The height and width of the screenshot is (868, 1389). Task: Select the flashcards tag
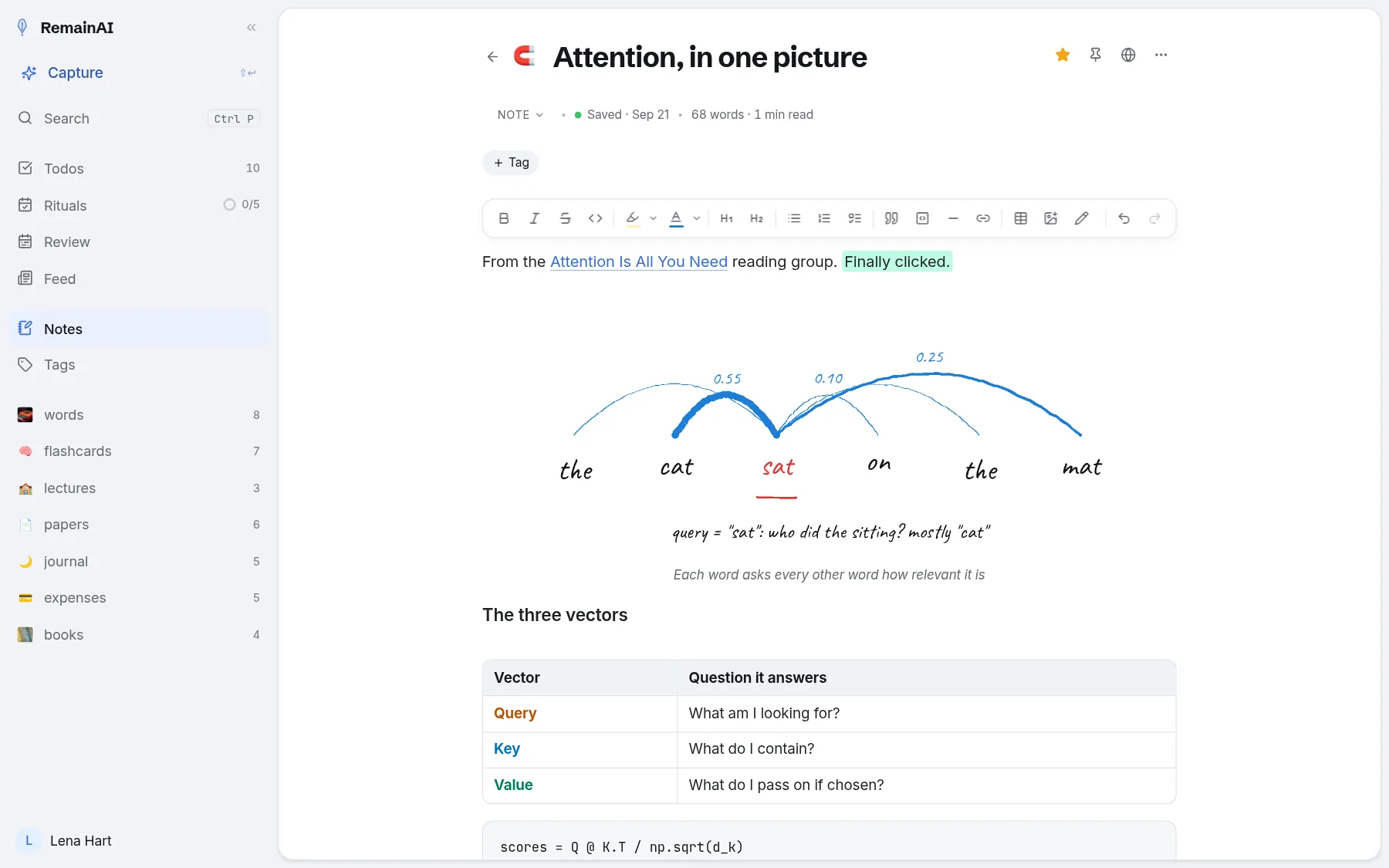coord(139,451)
